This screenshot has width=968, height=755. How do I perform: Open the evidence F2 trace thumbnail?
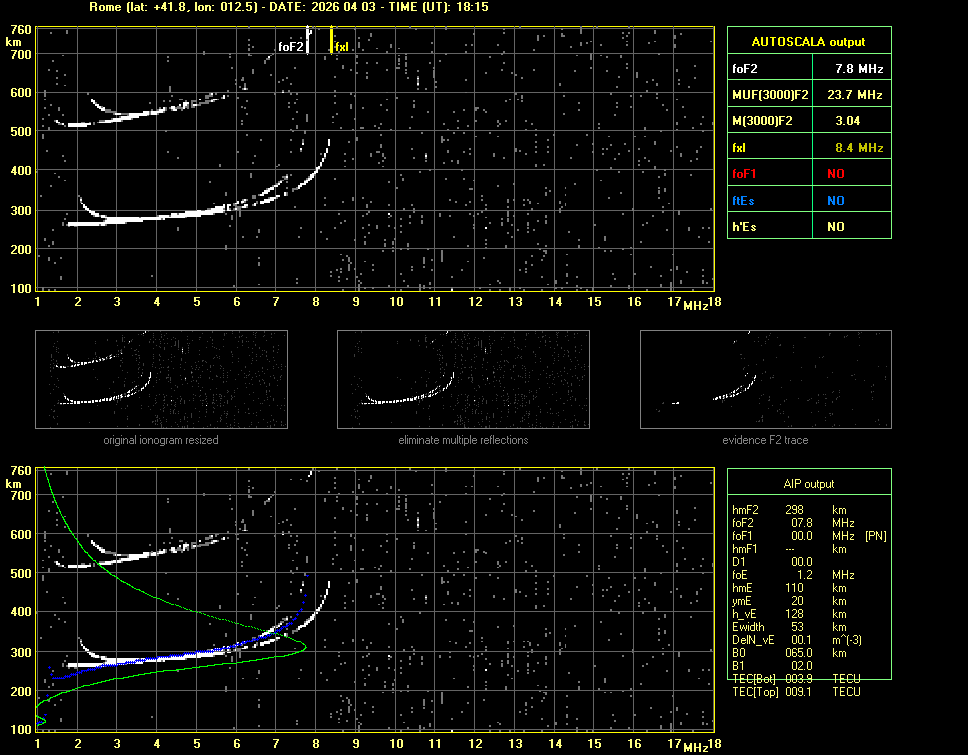click(x=765, y=380)
